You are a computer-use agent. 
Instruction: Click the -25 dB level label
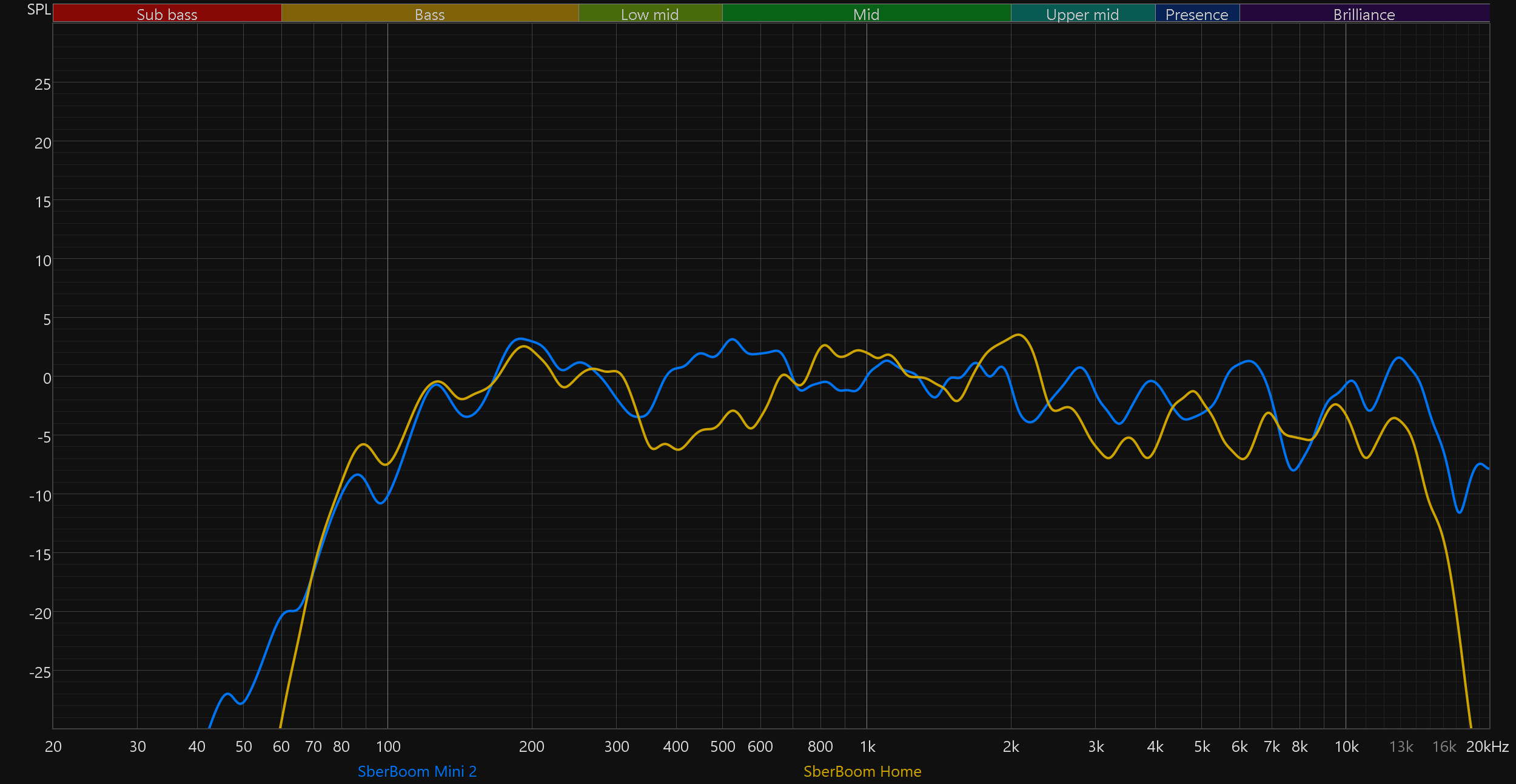[40, 672]
